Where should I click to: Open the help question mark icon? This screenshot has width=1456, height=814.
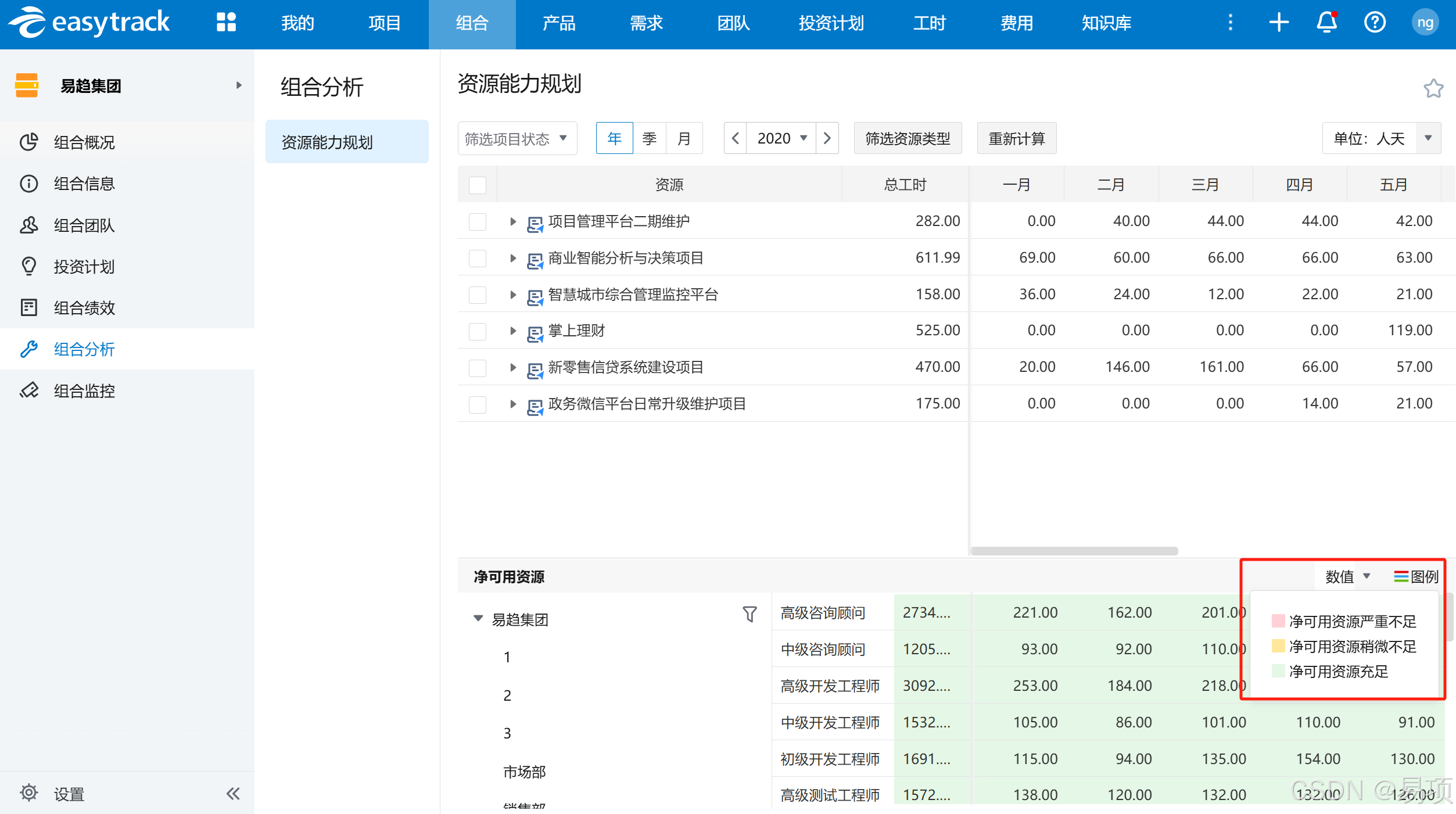click(x=1375, y=23)
